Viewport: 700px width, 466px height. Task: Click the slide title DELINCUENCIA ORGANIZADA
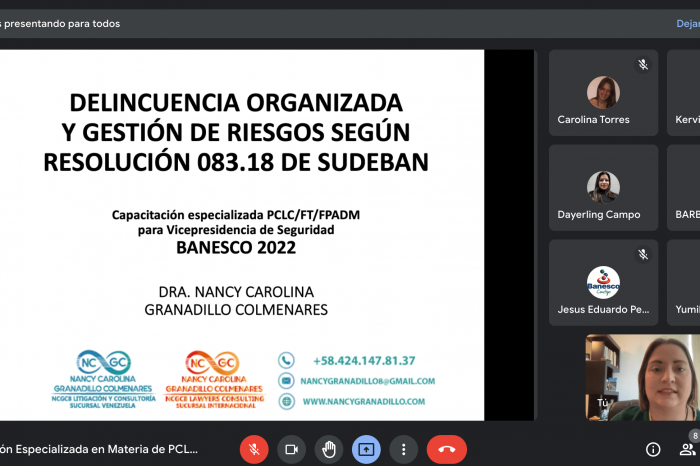point(236,103)
